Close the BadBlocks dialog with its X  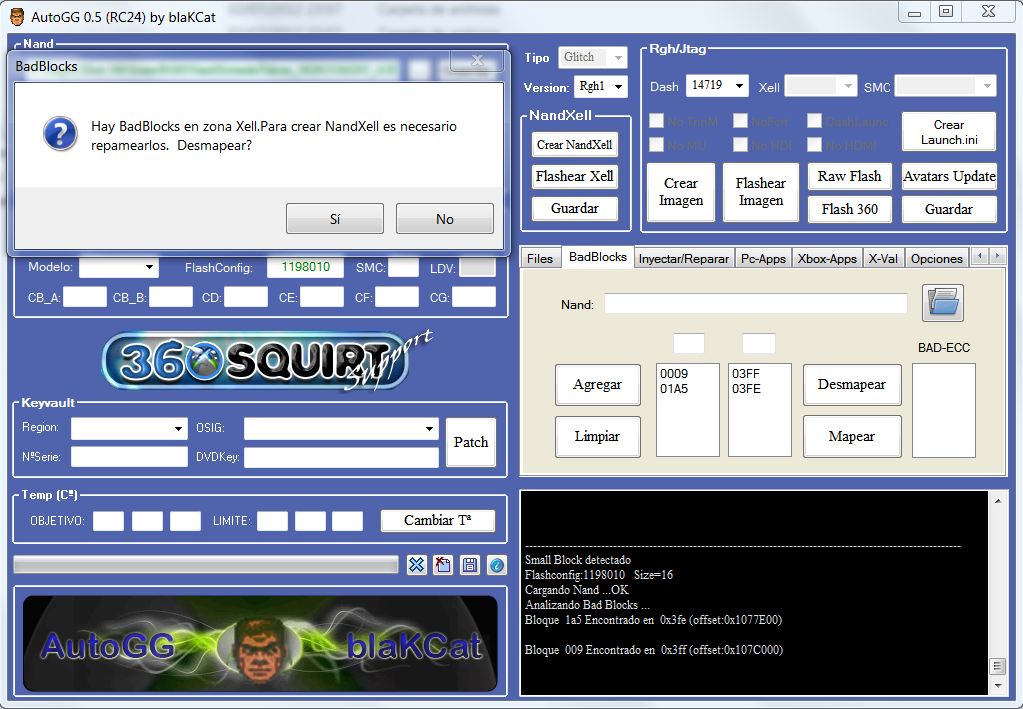coord(477,61)
